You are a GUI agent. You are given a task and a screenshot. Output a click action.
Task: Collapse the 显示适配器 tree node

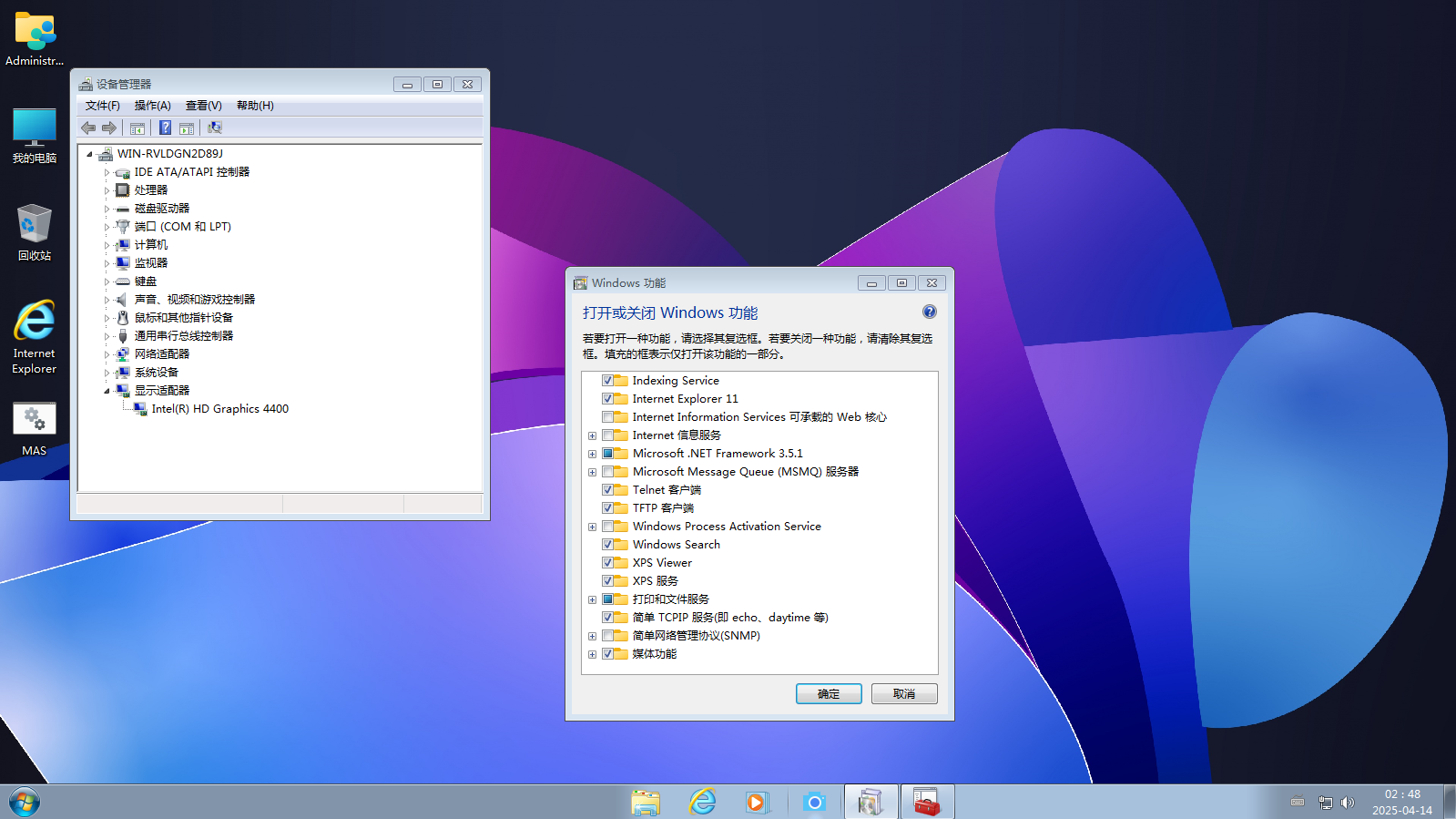[107, 391]
